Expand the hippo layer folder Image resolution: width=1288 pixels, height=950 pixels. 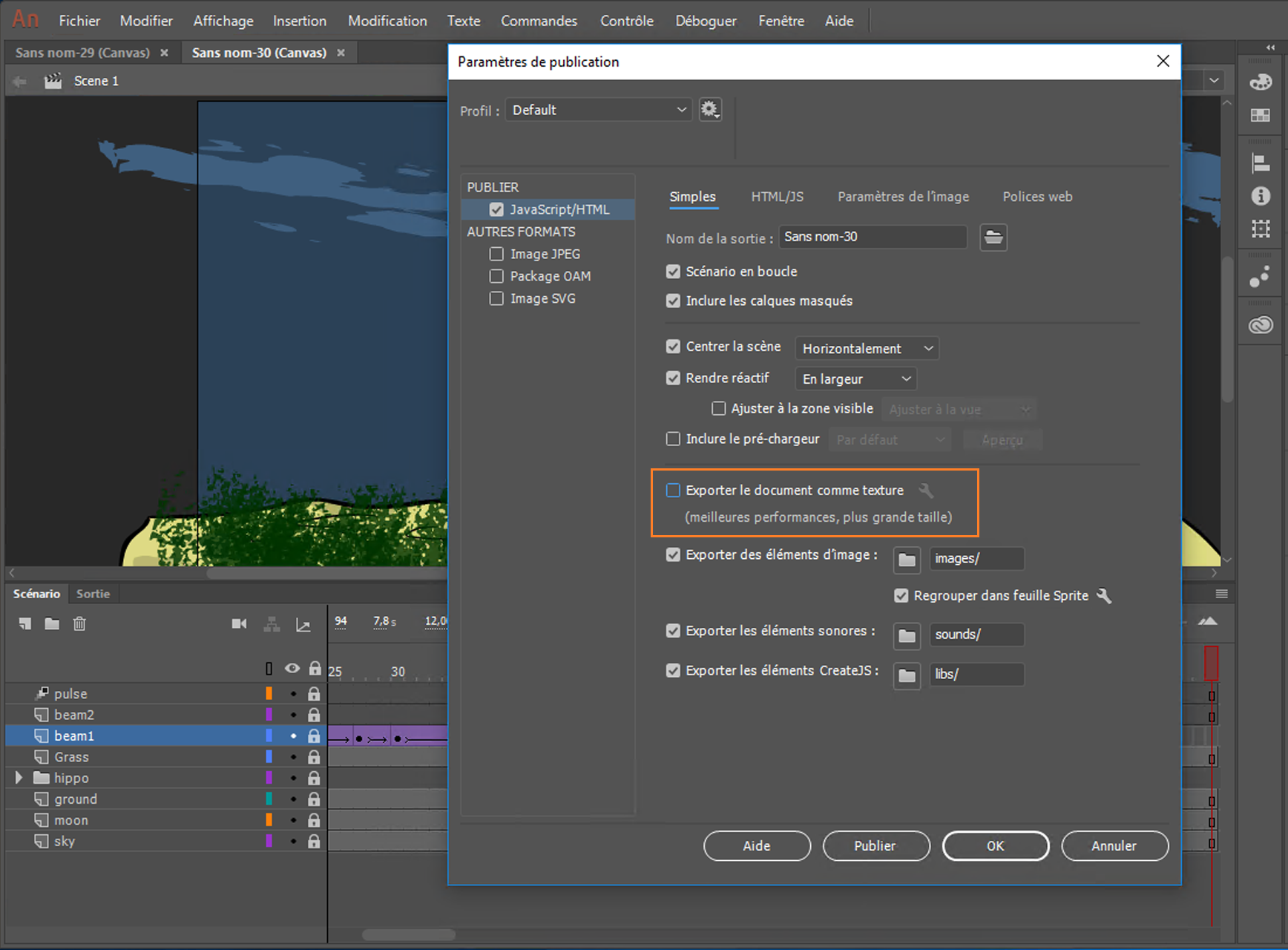click(19, 778)
